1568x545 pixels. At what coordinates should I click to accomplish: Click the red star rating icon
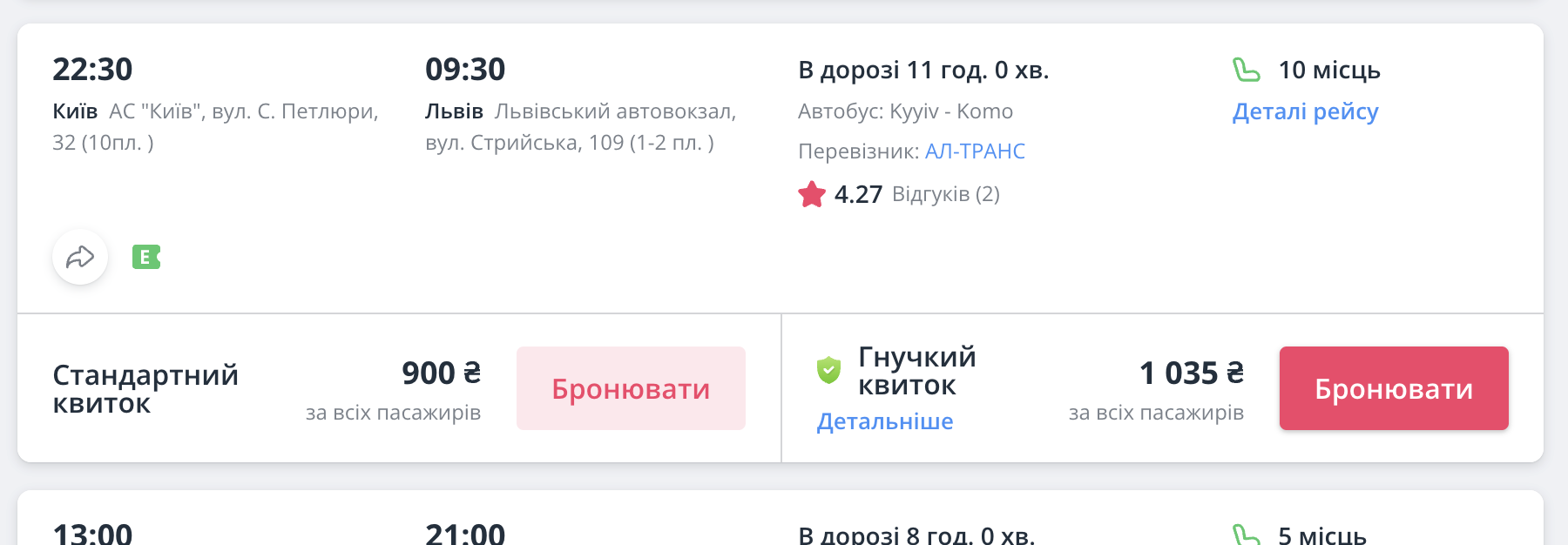click(x=812, y=194)
